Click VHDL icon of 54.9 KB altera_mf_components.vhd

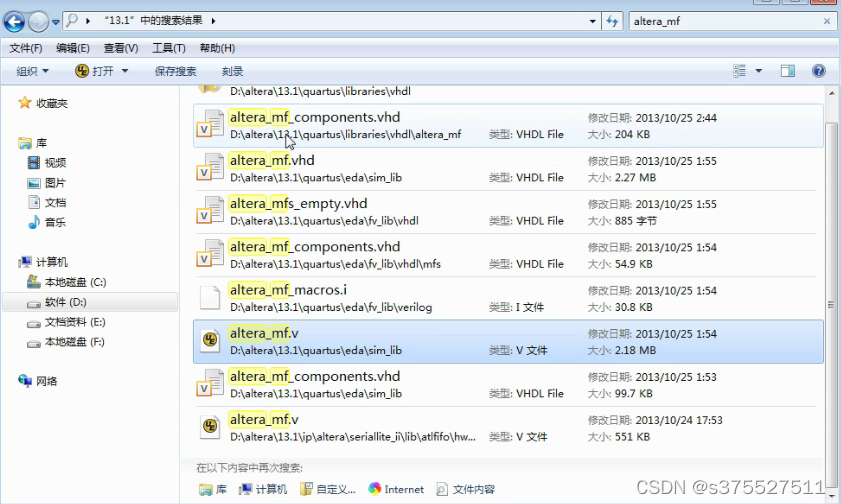coord(210,253)
